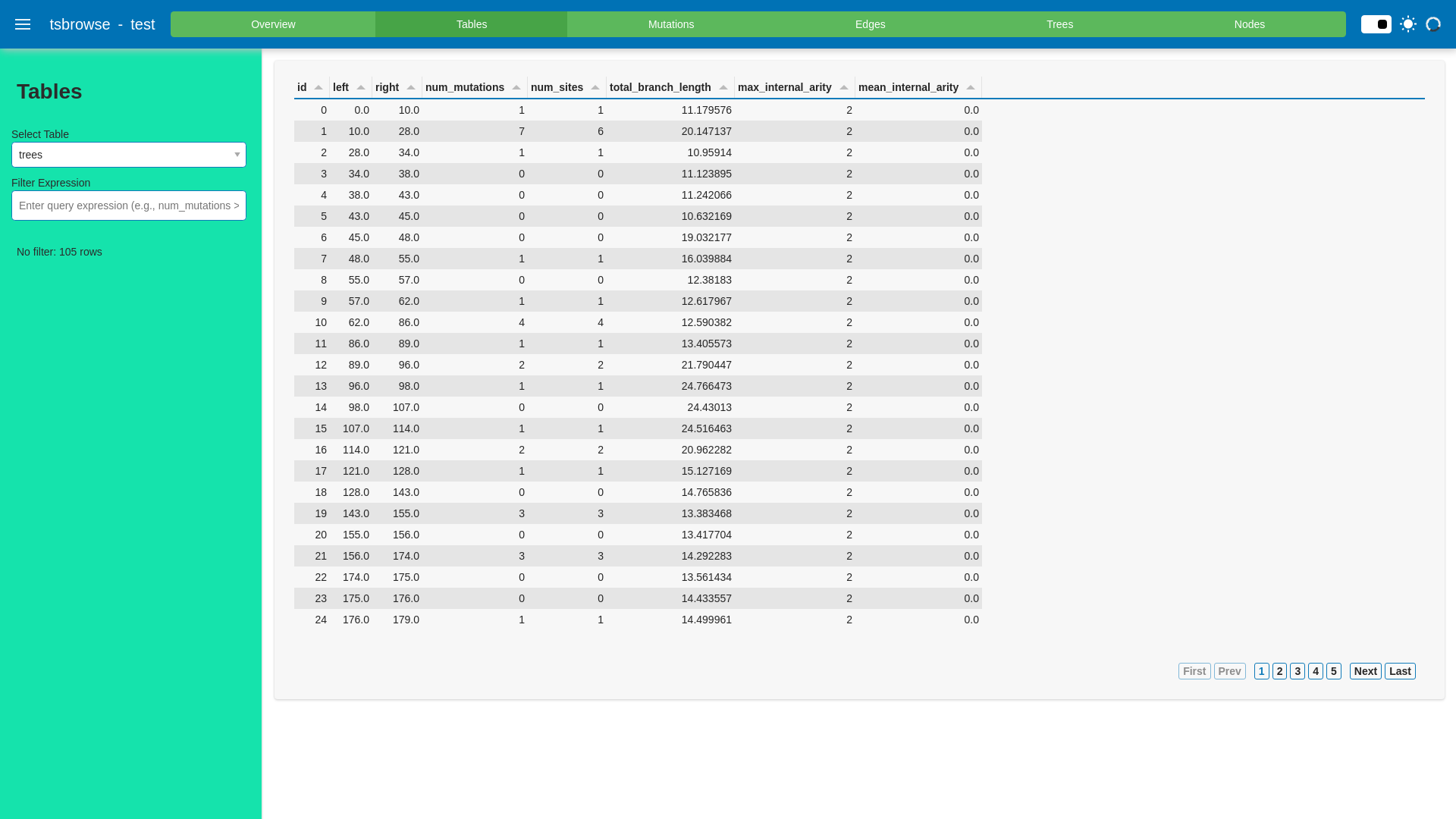1456x819 pixels.
Task: Sort by num_sites column arrow
Action: 595,88
